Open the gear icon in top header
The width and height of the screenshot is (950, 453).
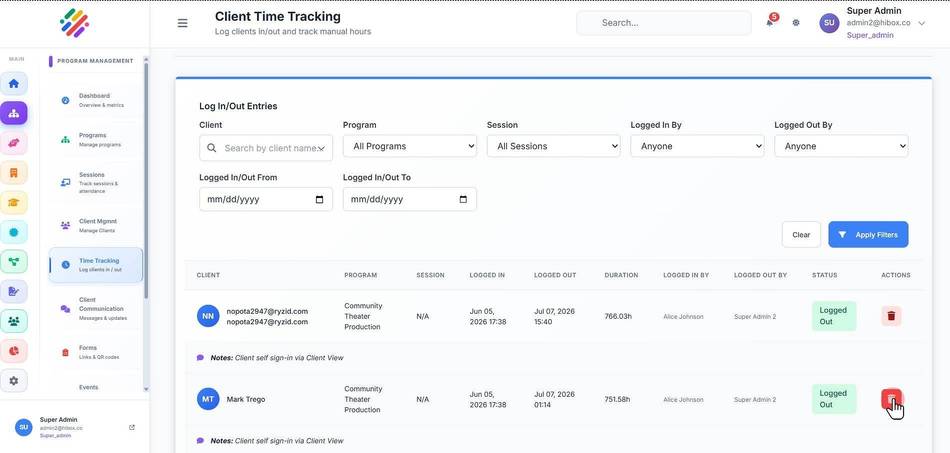pos(796,22)
